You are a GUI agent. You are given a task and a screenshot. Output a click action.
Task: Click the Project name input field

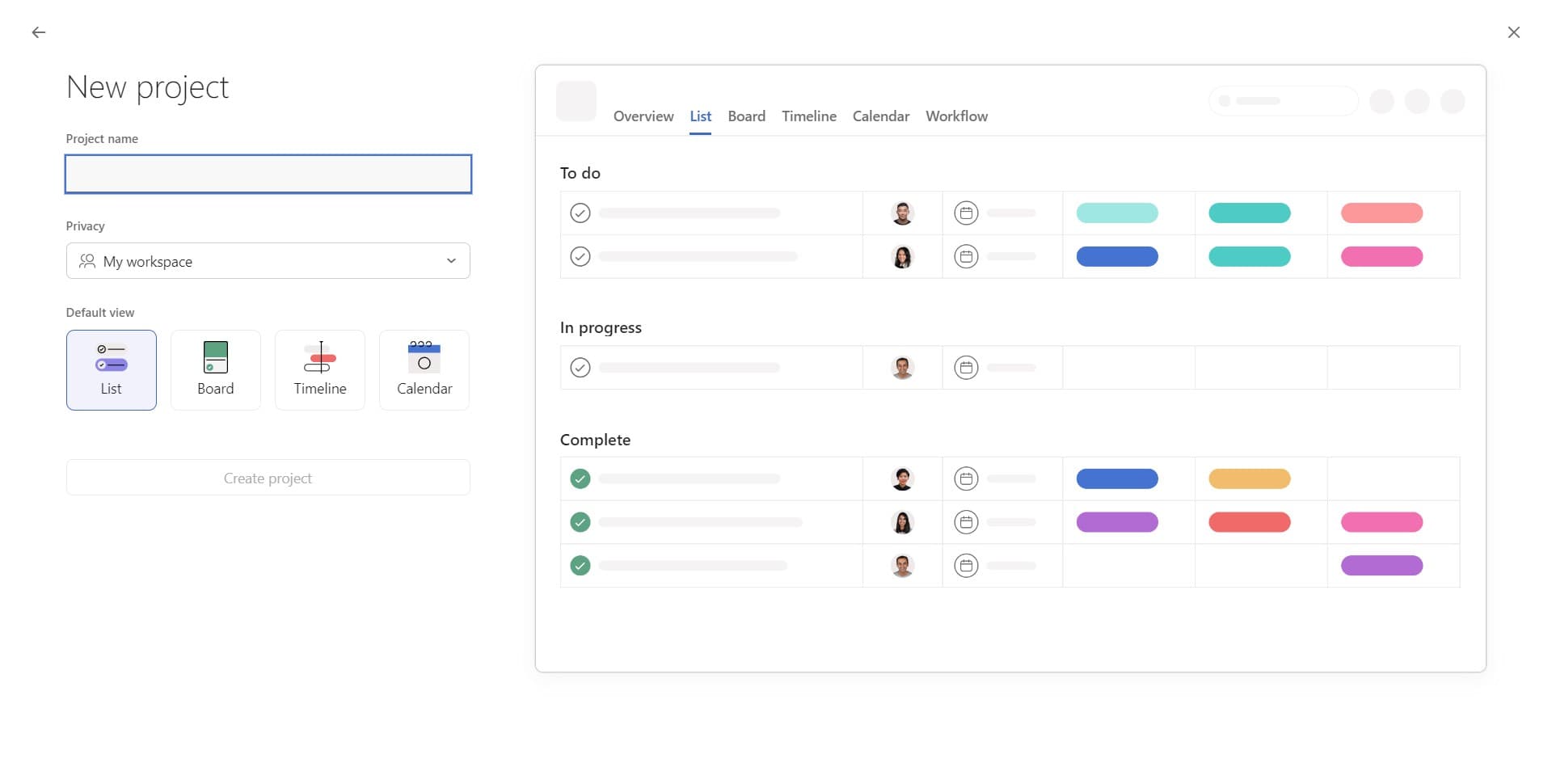coord(268,174)
